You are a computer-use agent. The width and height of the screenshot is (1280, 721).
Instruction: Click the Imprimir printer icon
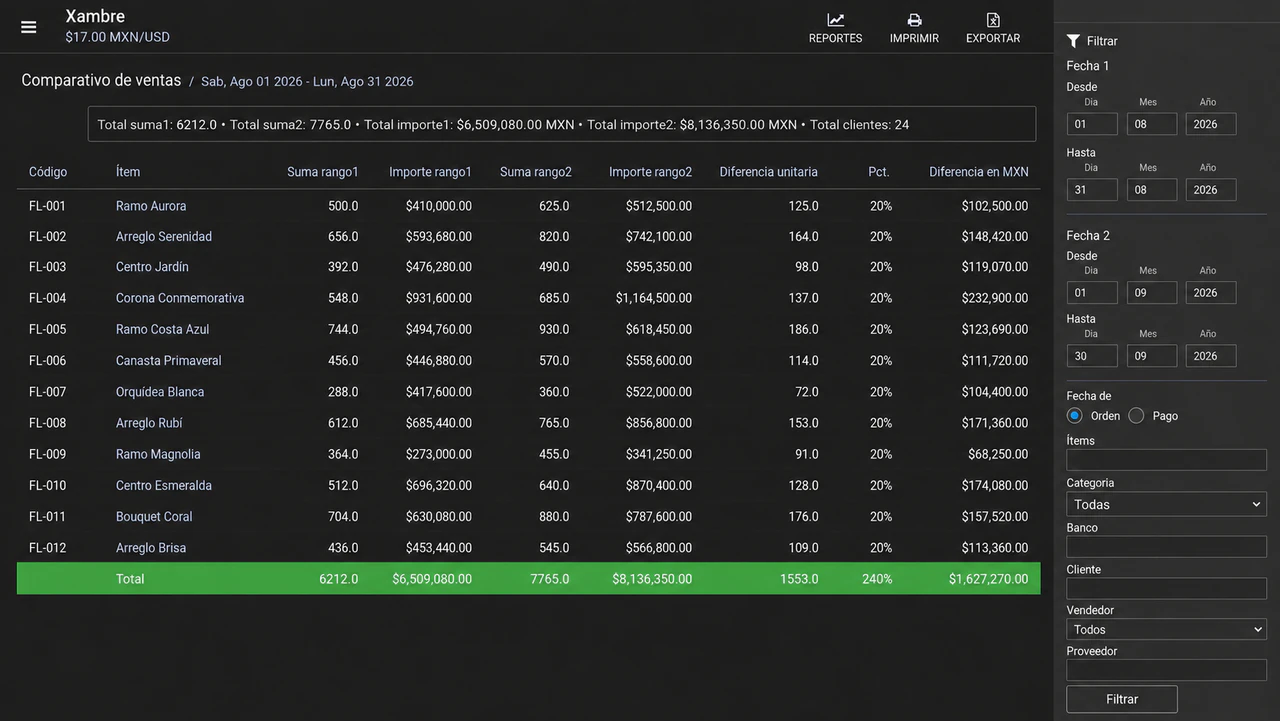(x=914, y=20)
